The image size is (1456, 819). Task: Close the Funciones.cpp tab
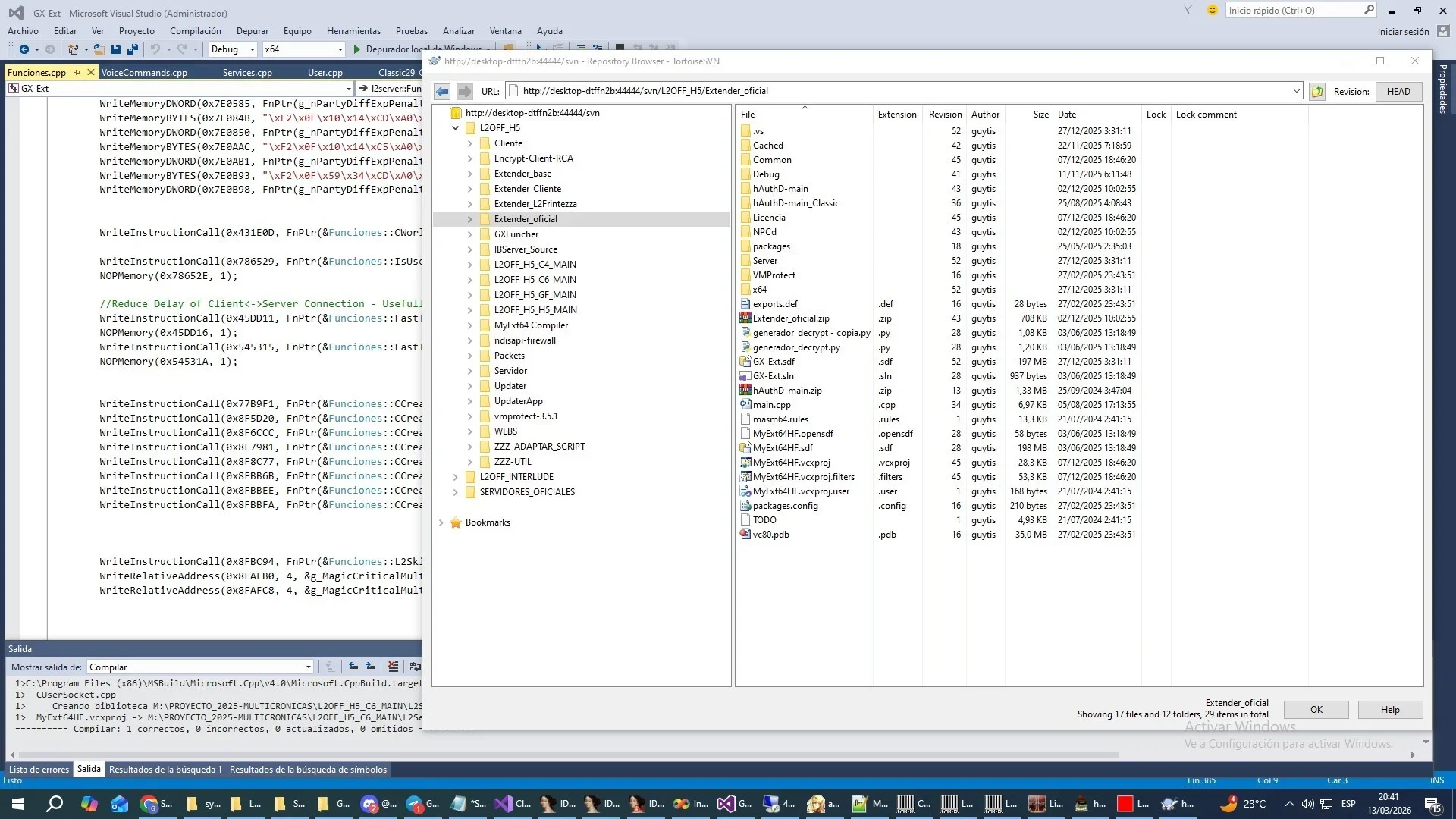coord(91,72)
